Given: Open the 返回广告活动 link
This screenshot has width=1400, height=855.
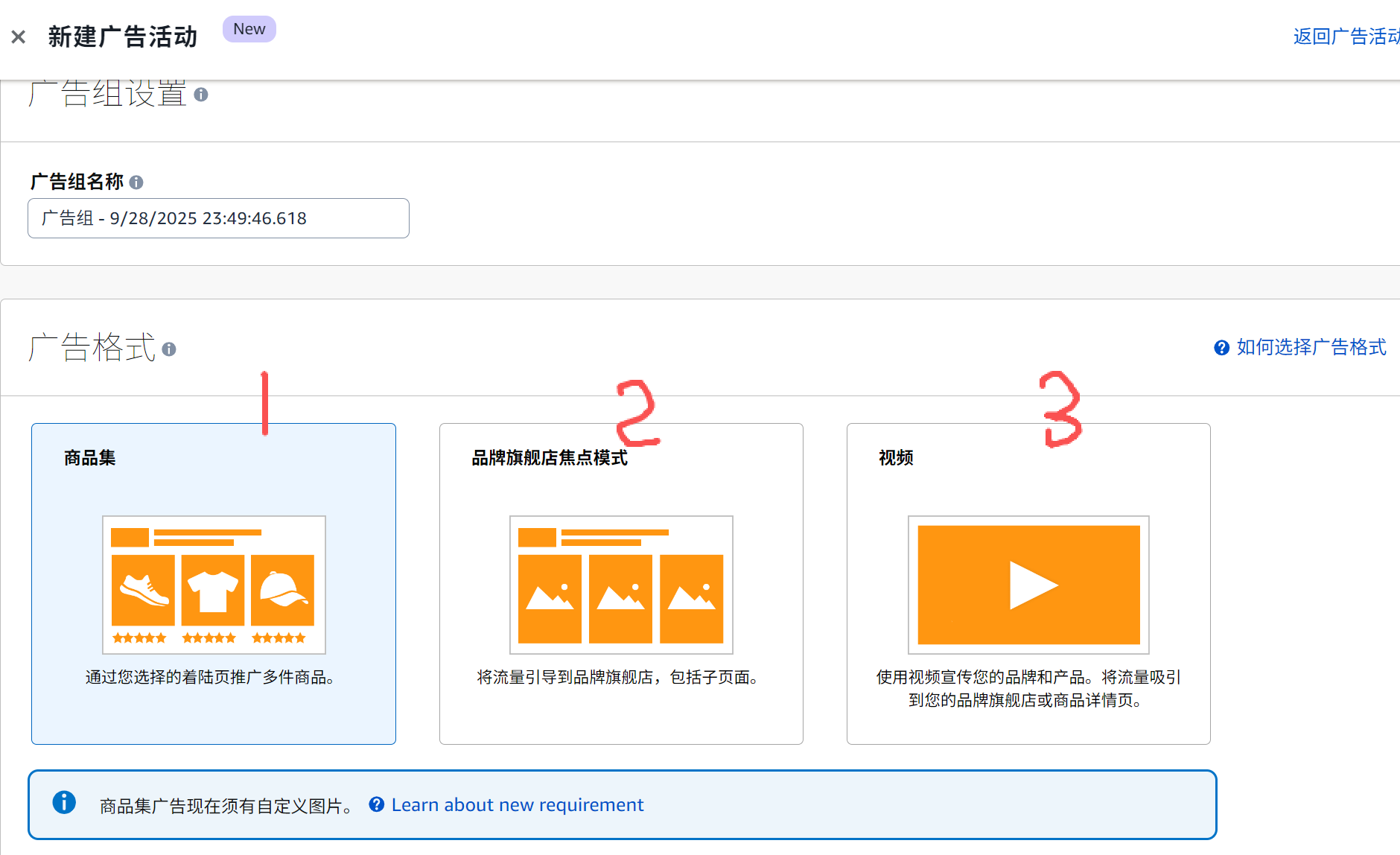Looking at the screenshot, I should [x=1346, y=36].
